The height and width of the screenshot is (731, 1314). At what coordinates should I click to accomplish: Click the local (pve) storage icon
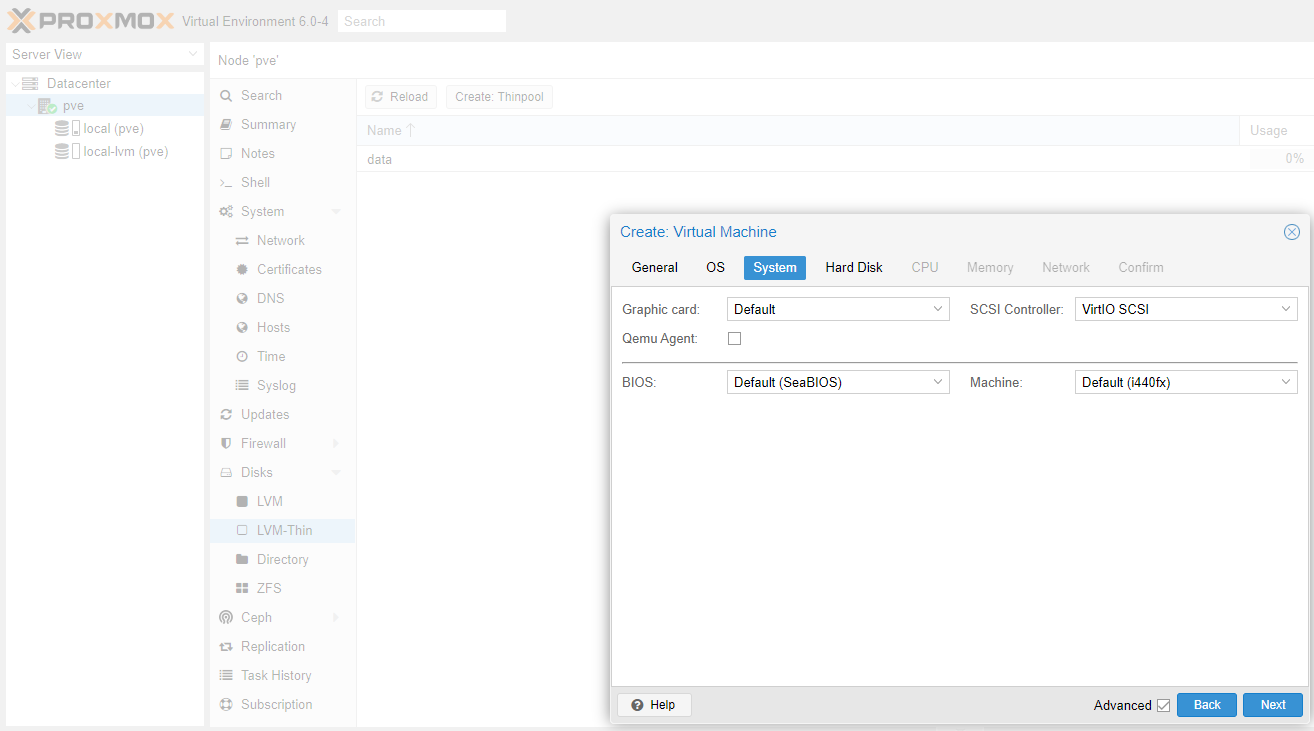(67, 128)
